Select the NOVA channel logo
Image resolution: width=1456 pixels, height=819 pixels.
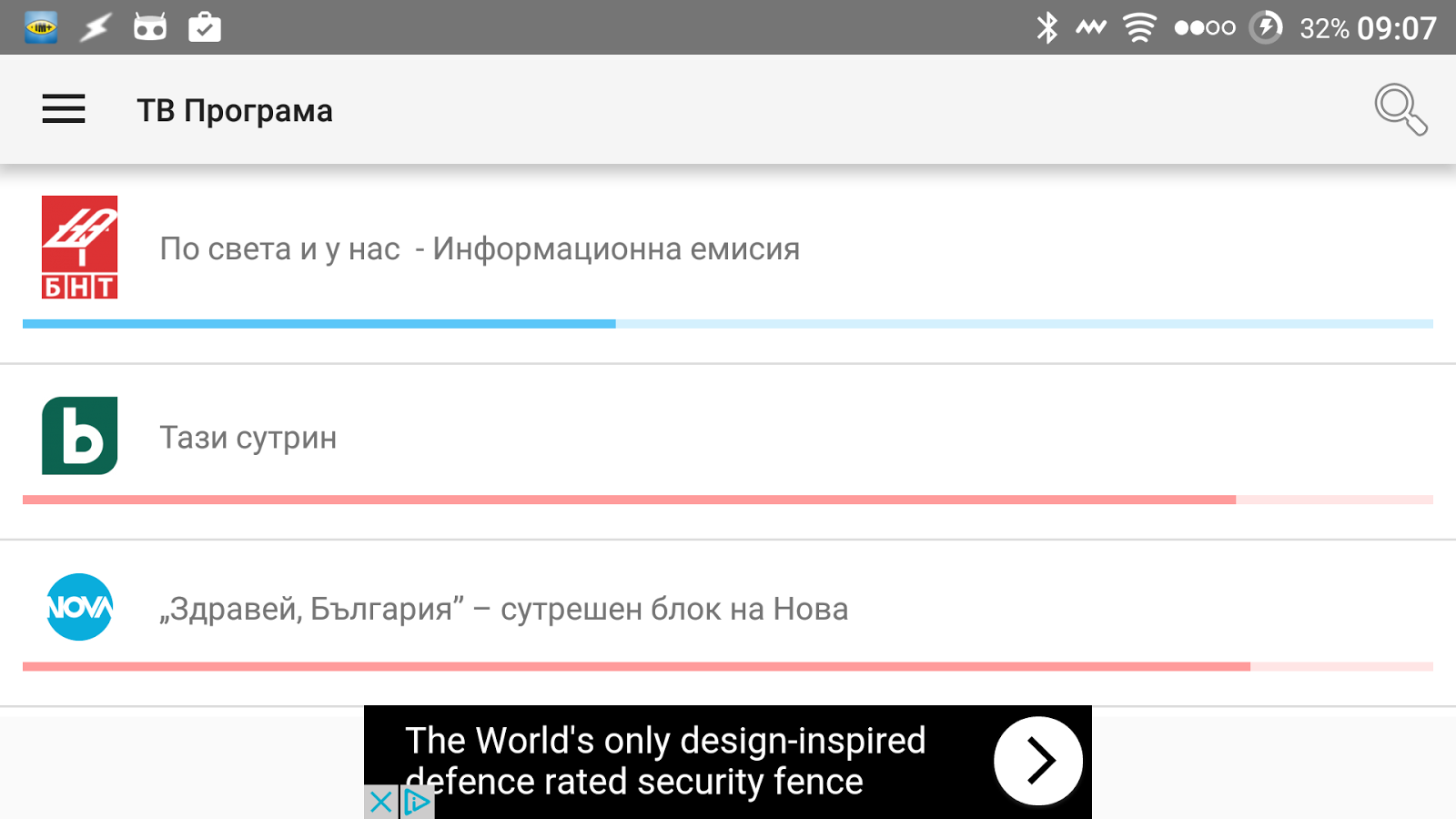80,607
